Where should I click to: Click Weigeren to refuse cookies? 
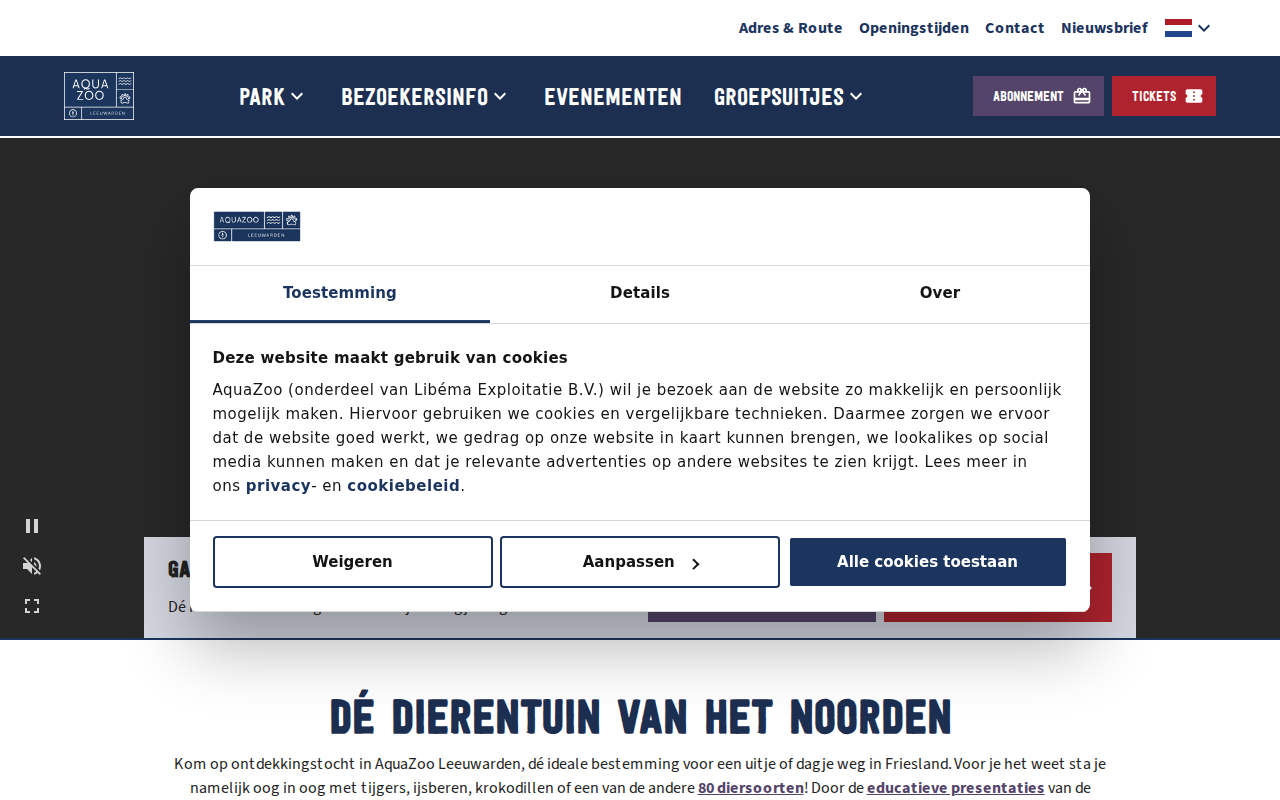click(353, 562)
